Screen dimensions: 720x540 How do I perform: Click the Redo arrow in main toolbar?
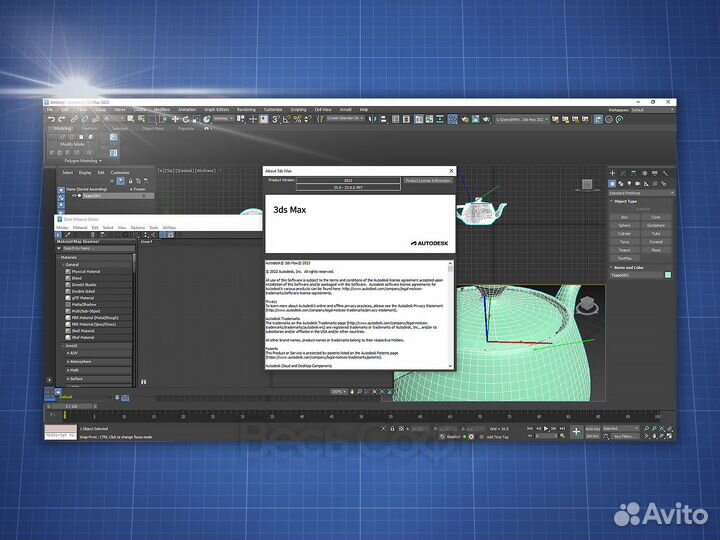[x=62, y=119]
